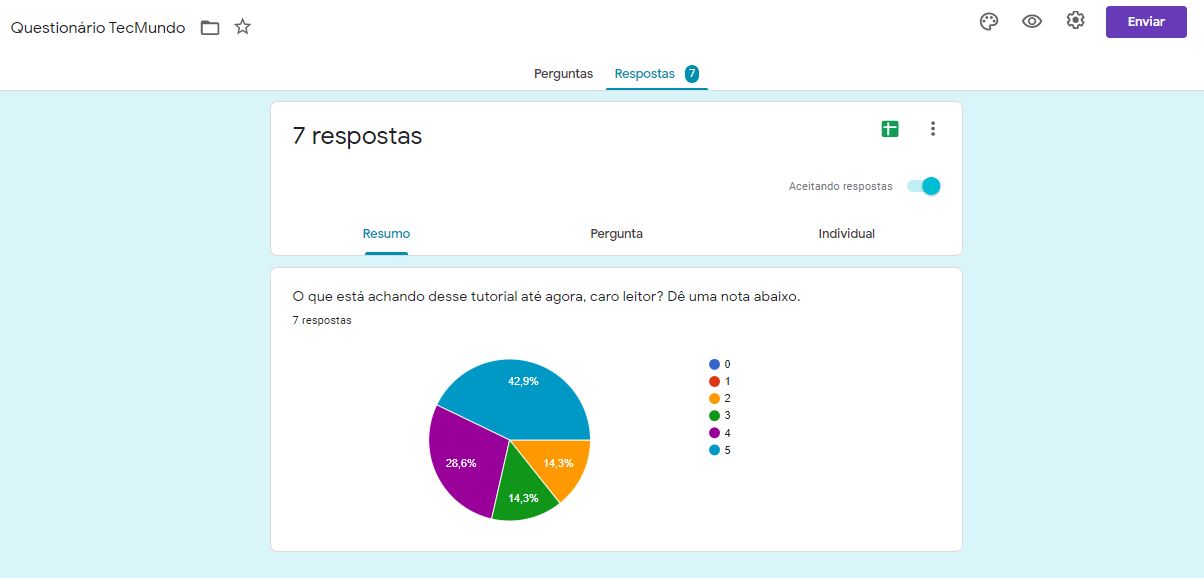
Task: Open the color palette theme customizer
Action: [x=989, y=21]
